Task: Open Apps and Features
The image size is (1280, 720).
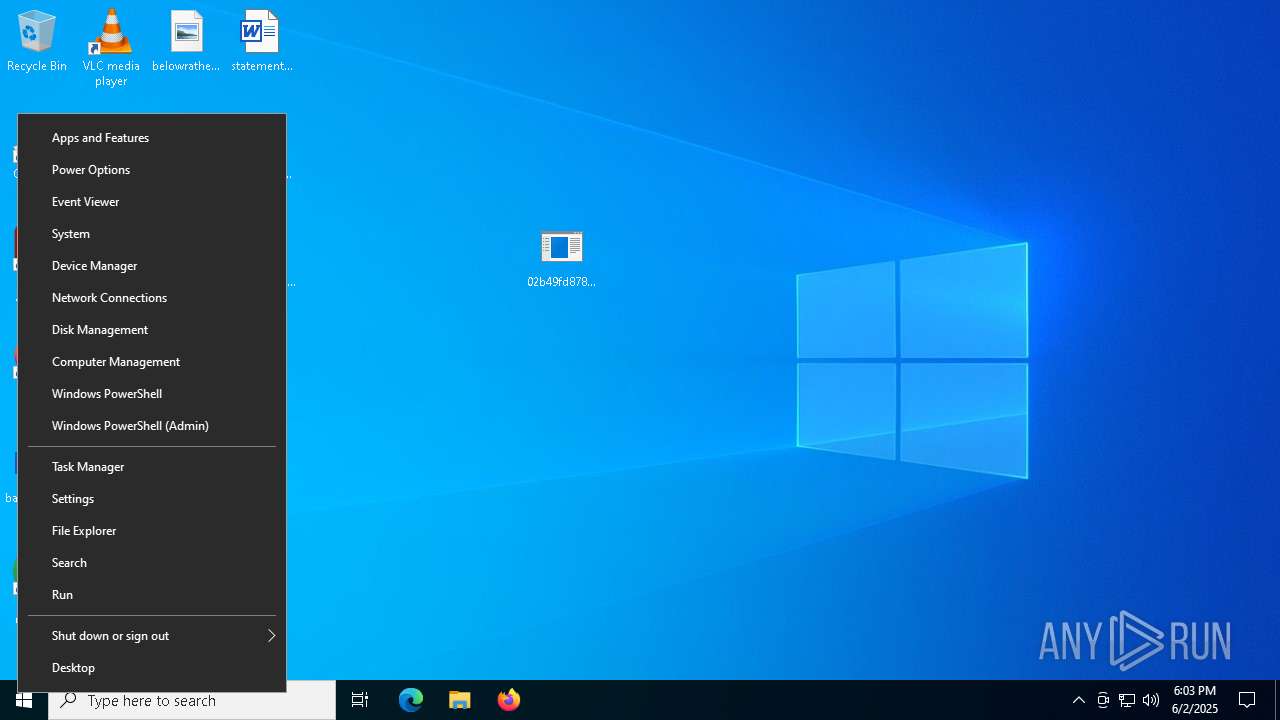Action: (x=152, y=138)
